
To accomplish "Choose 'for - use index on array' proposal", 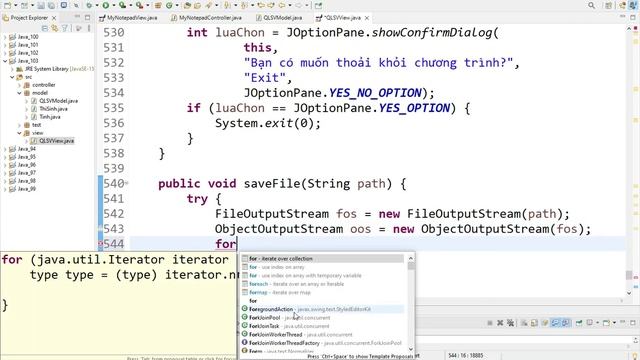I will click(322, 267).
